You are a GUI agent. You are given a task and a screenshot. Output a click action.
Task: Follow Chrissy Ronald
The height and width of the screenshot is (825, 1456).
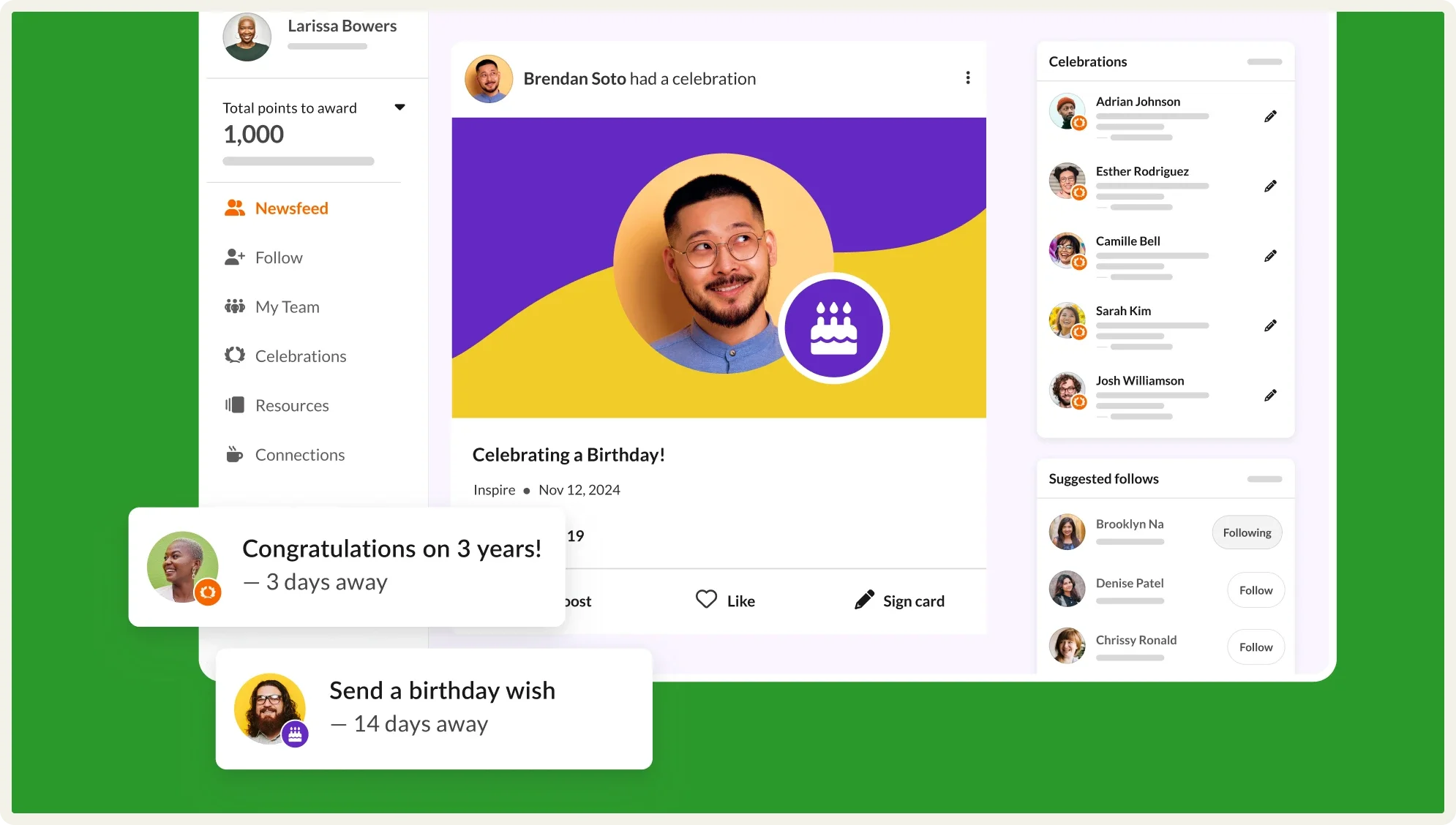[1256, 647]
